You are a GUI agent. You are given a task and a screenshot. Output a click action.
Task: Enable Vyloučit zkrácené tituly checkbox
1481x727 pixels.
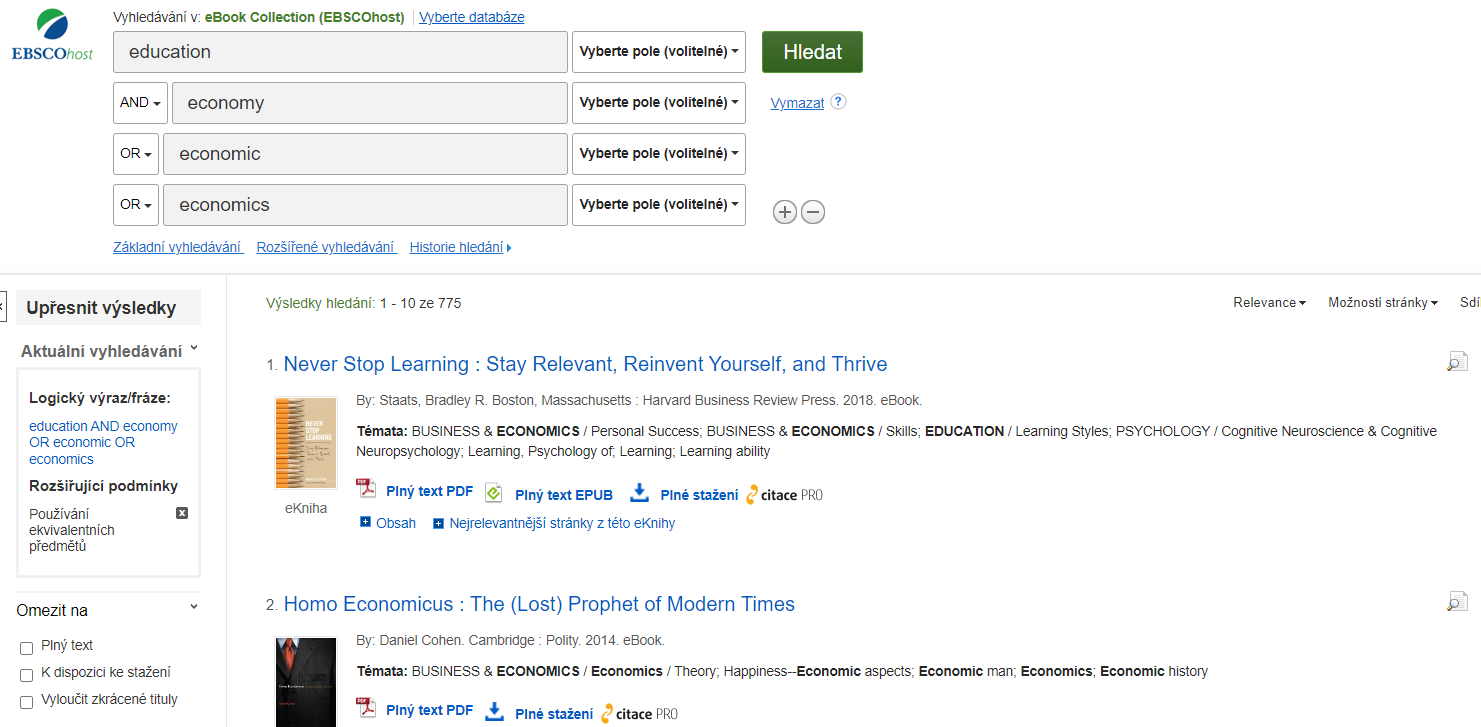pyautogui.click(x=27, y=702)
